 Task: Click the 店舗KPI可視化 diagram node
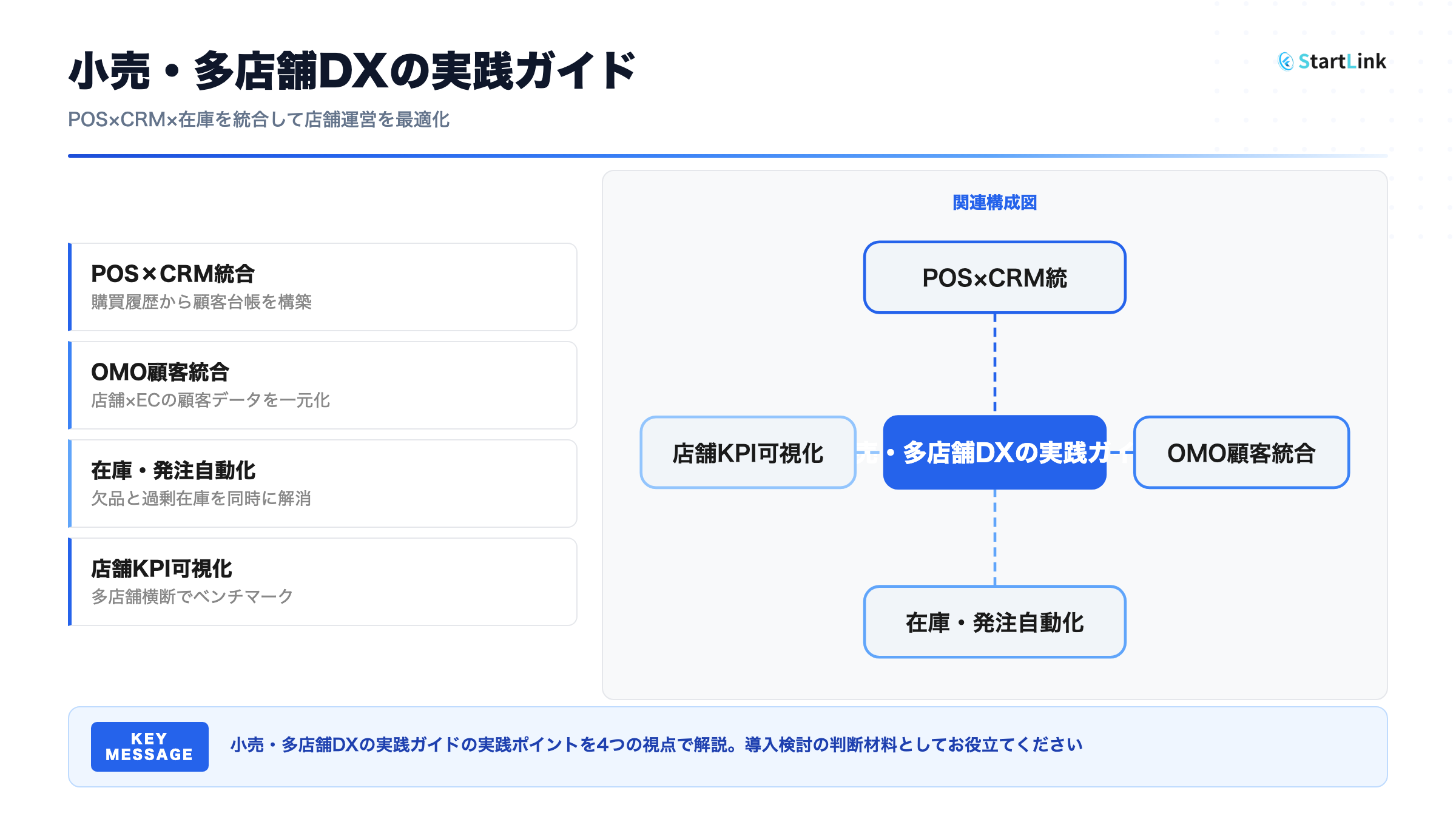747,453
